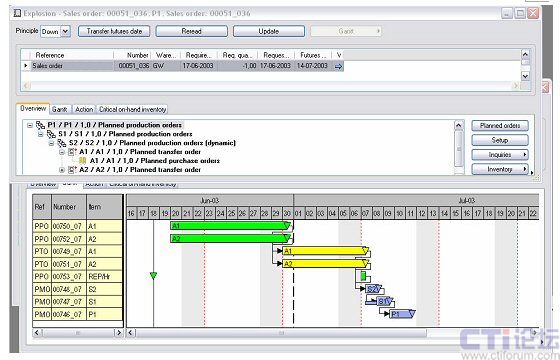Click the Transfer futures date button

coord(114,31)
